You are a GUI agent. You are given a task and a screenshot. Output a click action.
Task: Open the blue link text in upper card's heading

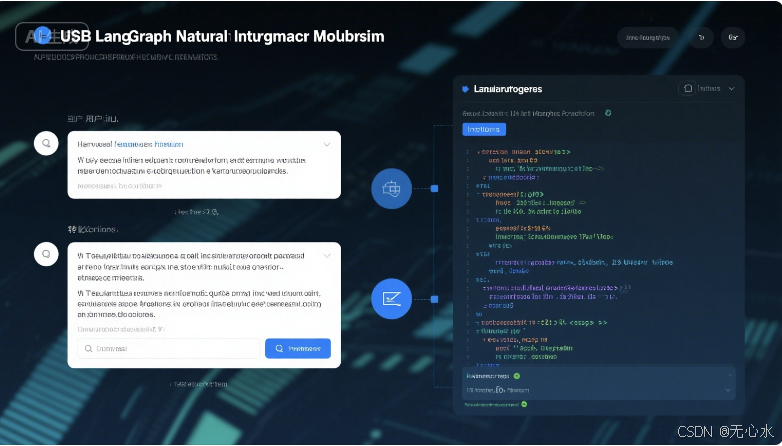(149, 144)
